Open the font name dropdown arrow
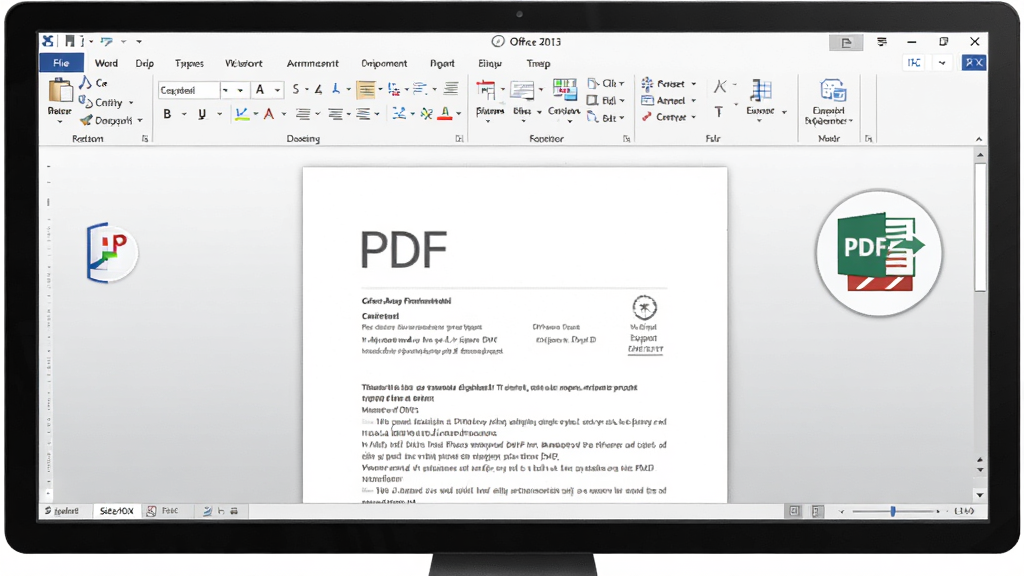Image resolution: width=1024 pixels, height=576 pixels. click(x=225, y=90)
